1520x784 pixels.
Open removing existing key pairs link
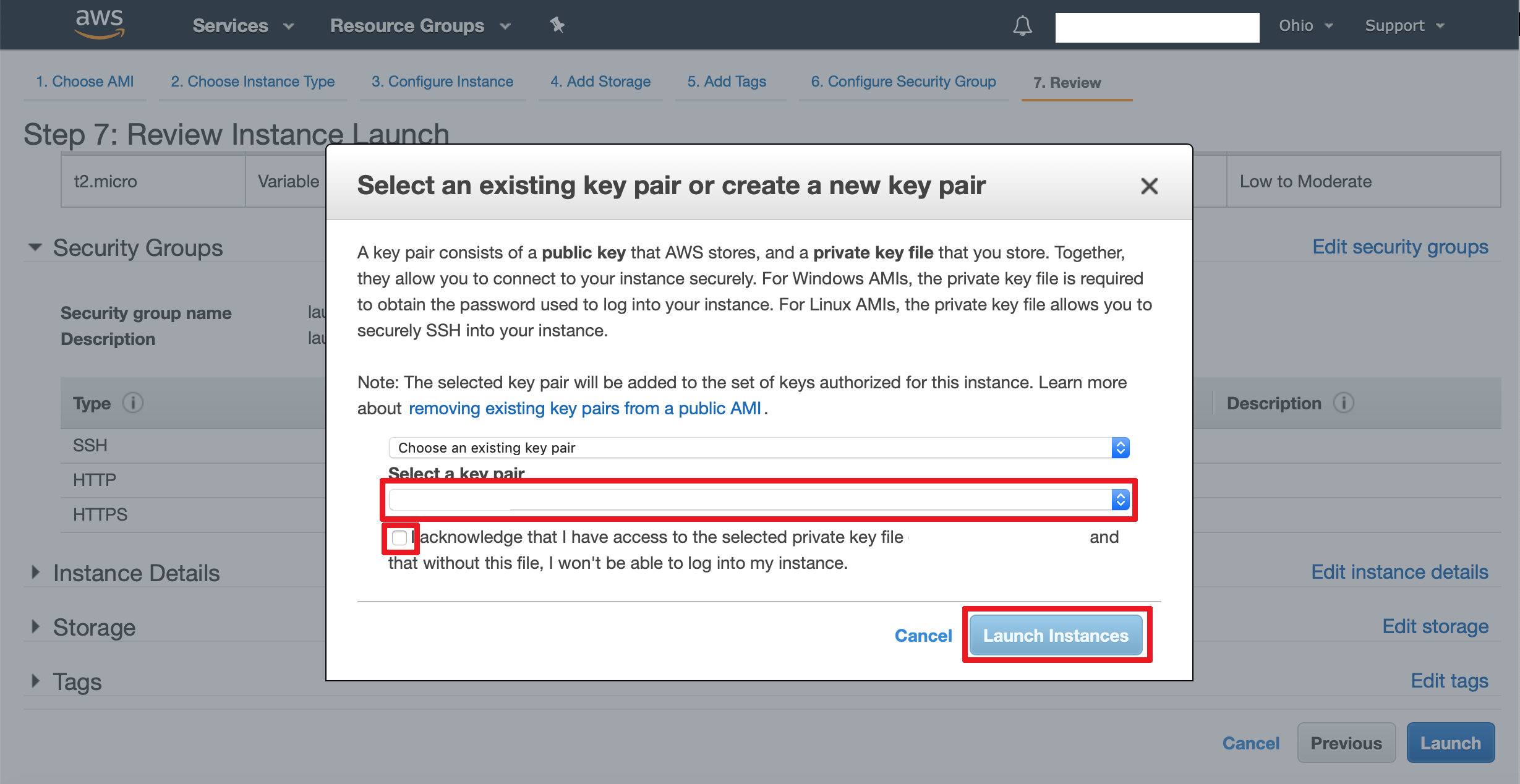(x=584, y=409)
